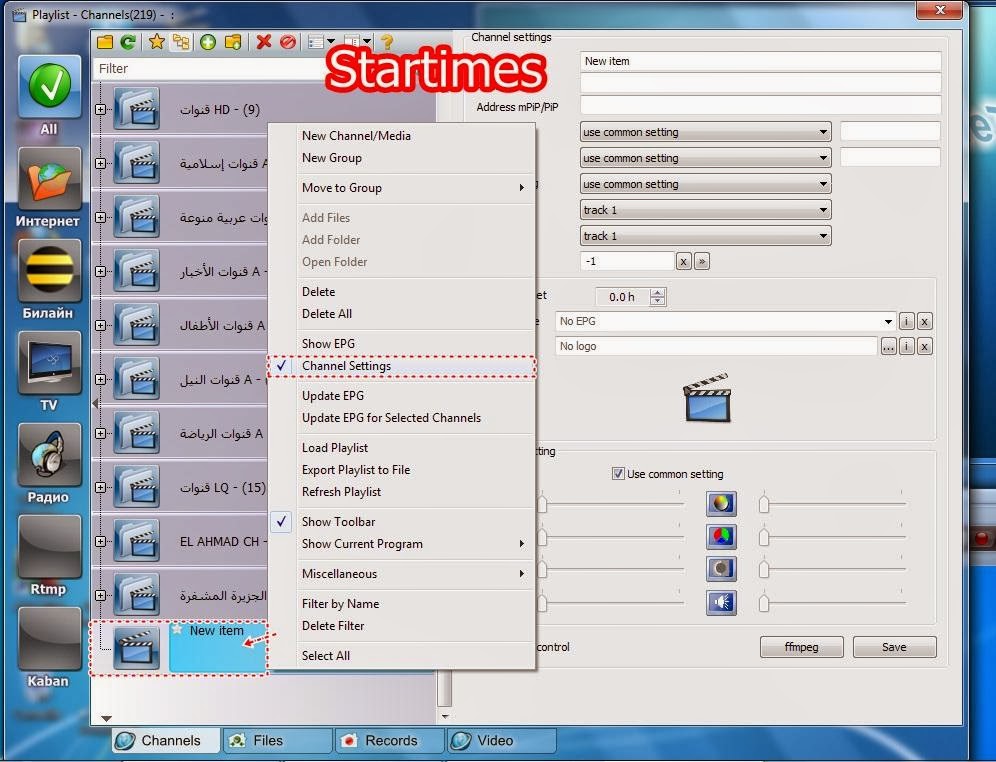Screen dimensions: 996x762
Task: Switch to the Channels bottom tab
Action: pyautogui.click(x=166, y=740)
